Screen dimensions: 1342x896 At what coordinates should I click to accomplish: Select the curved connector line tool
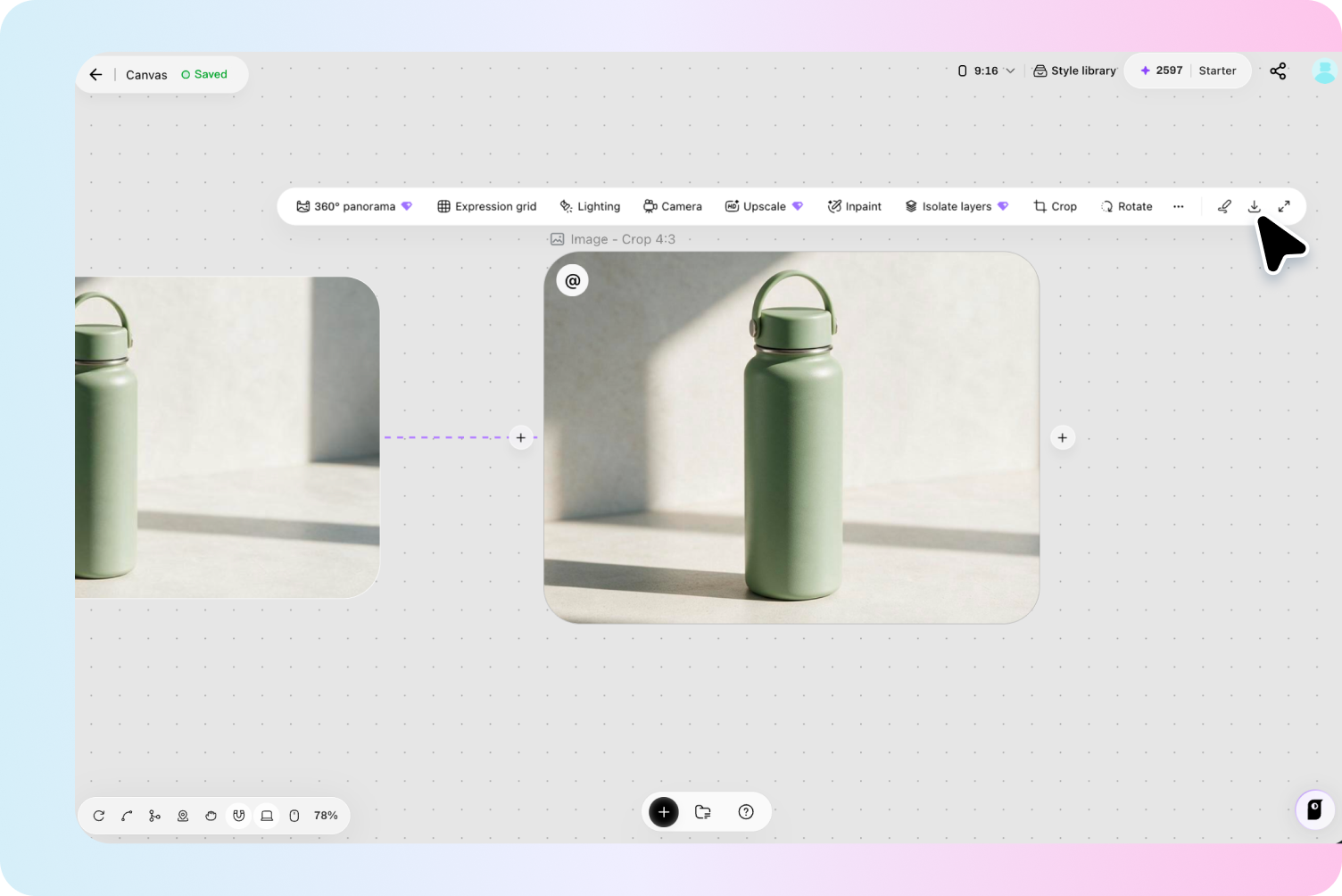[127, 816]
